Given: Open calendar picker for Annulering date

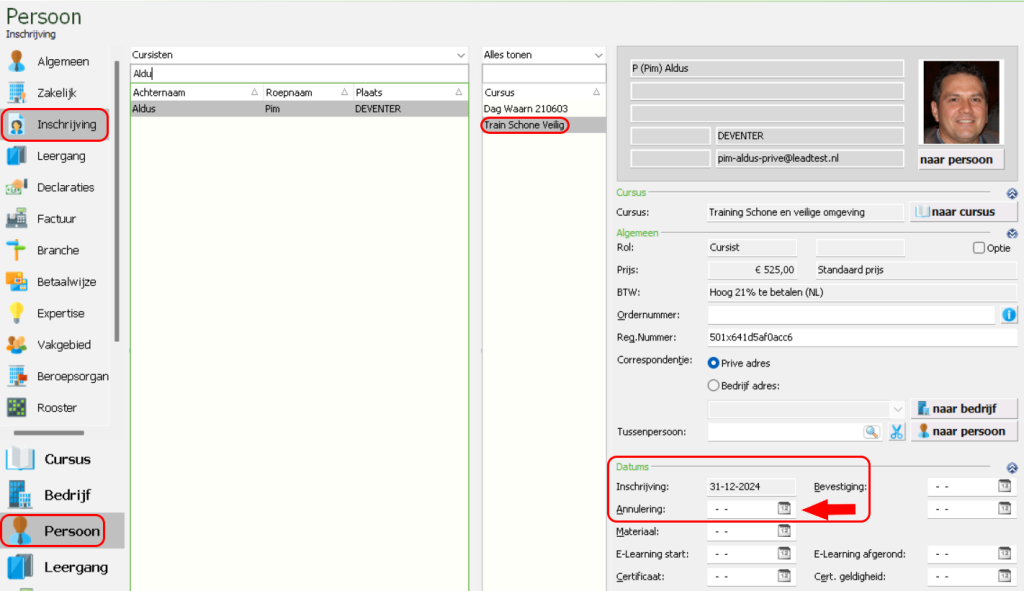Looking at the screenshot, I should pos(784,508).
